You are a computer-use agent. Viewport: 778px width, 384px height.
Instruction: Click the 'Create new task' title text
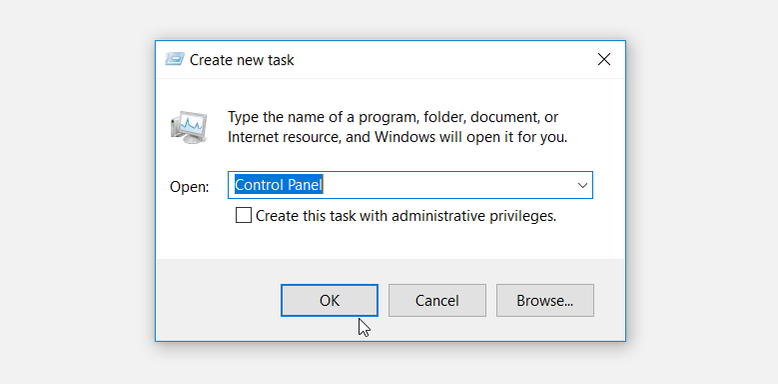point(242,60)
